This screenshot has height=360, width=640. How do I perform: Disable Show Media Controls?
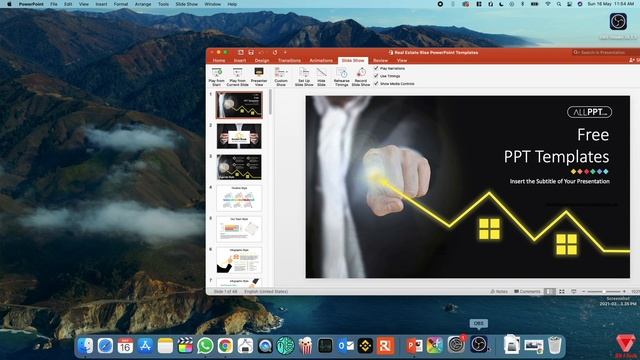click(376, 83)
